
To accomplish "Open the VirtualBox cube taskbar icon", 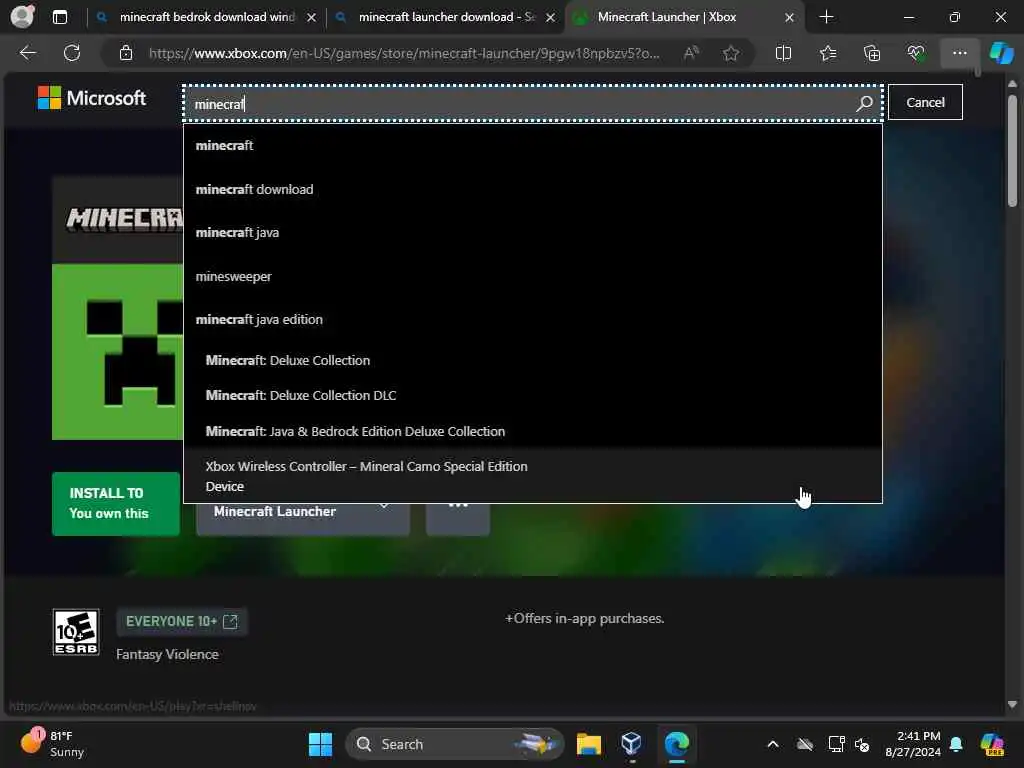I will click(x=632, y=744).
